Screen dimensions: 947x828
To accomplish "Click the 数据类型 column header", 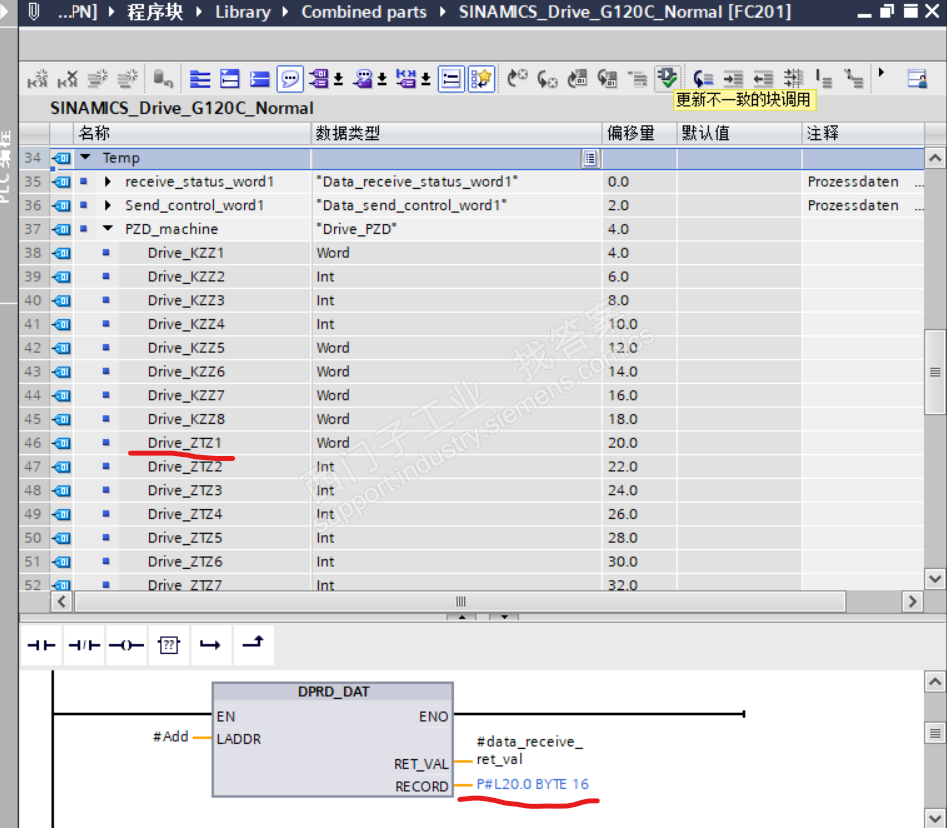I will click(457, 133).
